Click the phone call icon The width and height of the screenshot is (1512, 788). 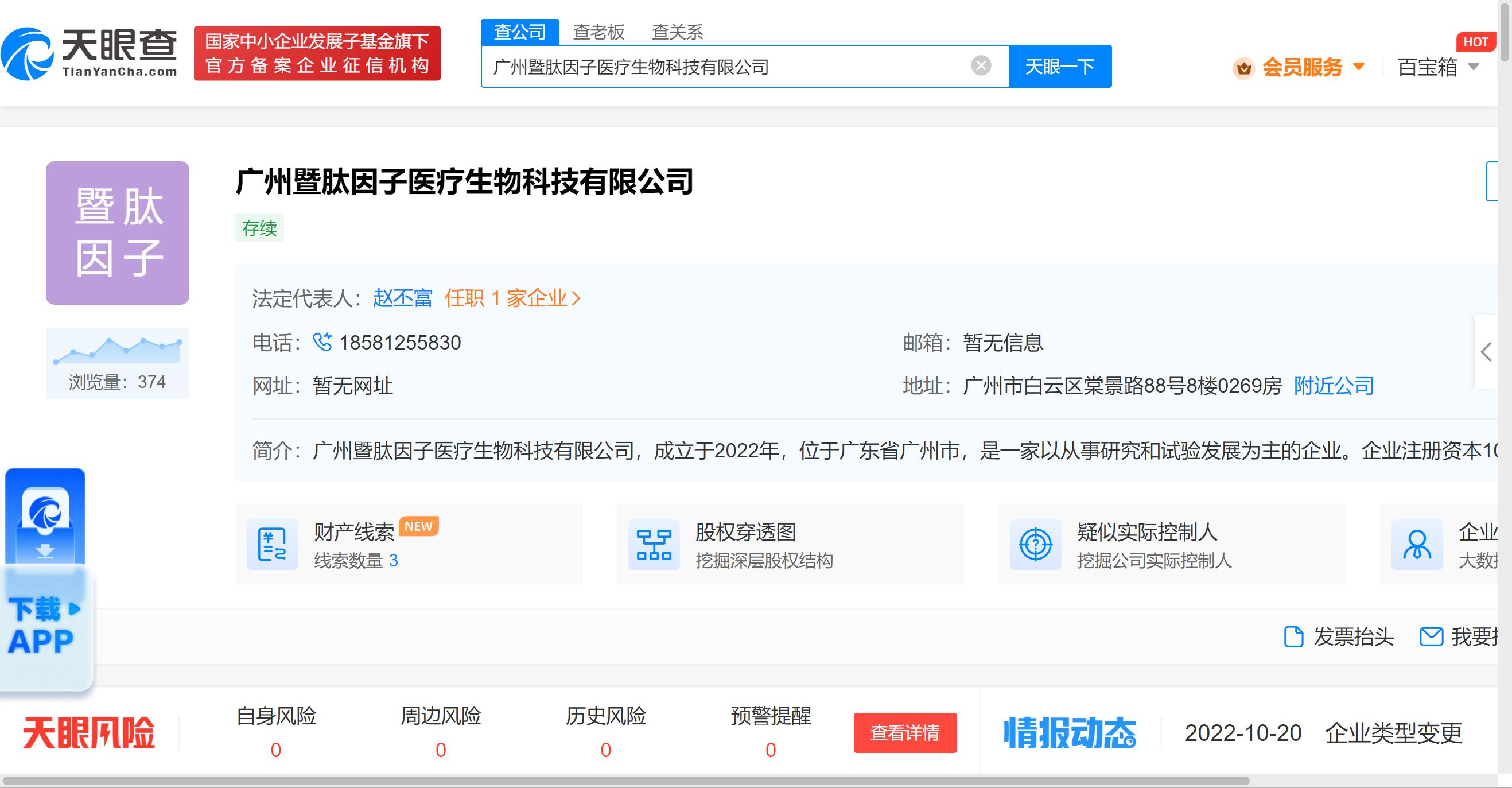(x=322, y=341)
